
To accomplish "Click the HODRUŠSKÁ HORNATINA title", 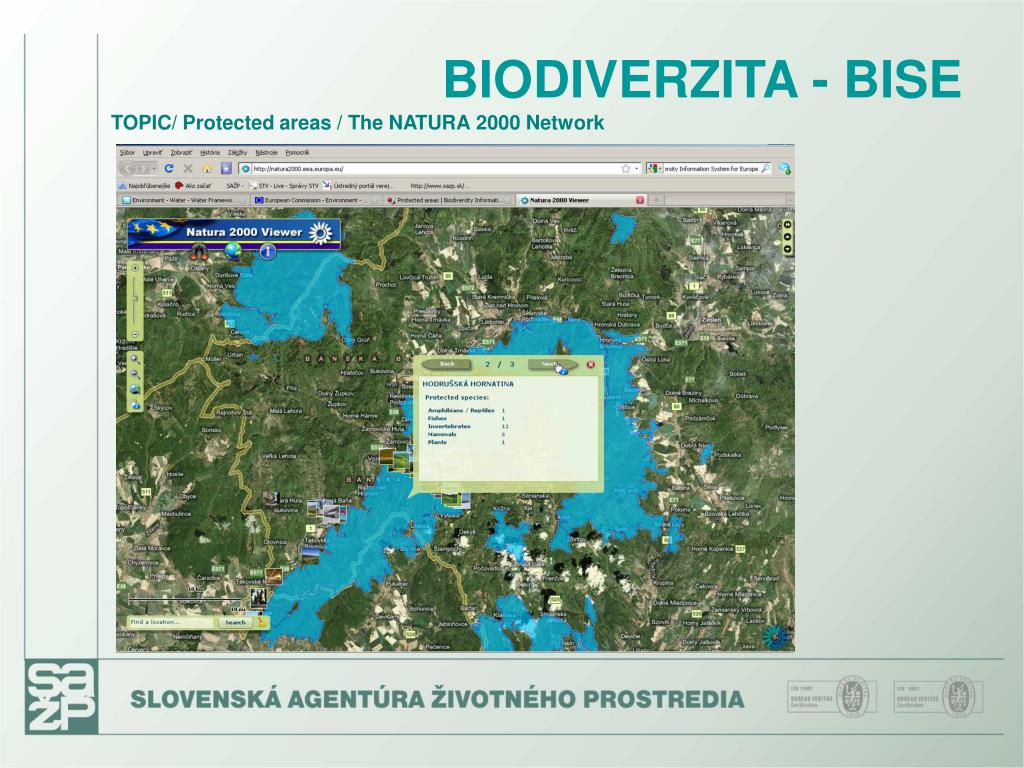I will pos(468,384).
